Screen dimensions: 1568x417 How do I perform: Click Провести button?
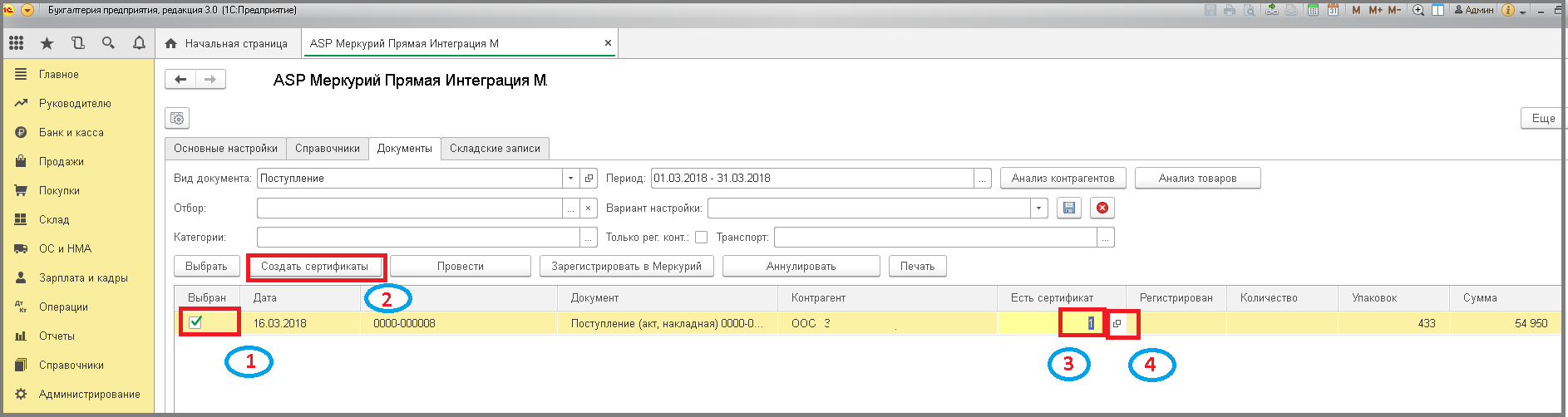461,266
